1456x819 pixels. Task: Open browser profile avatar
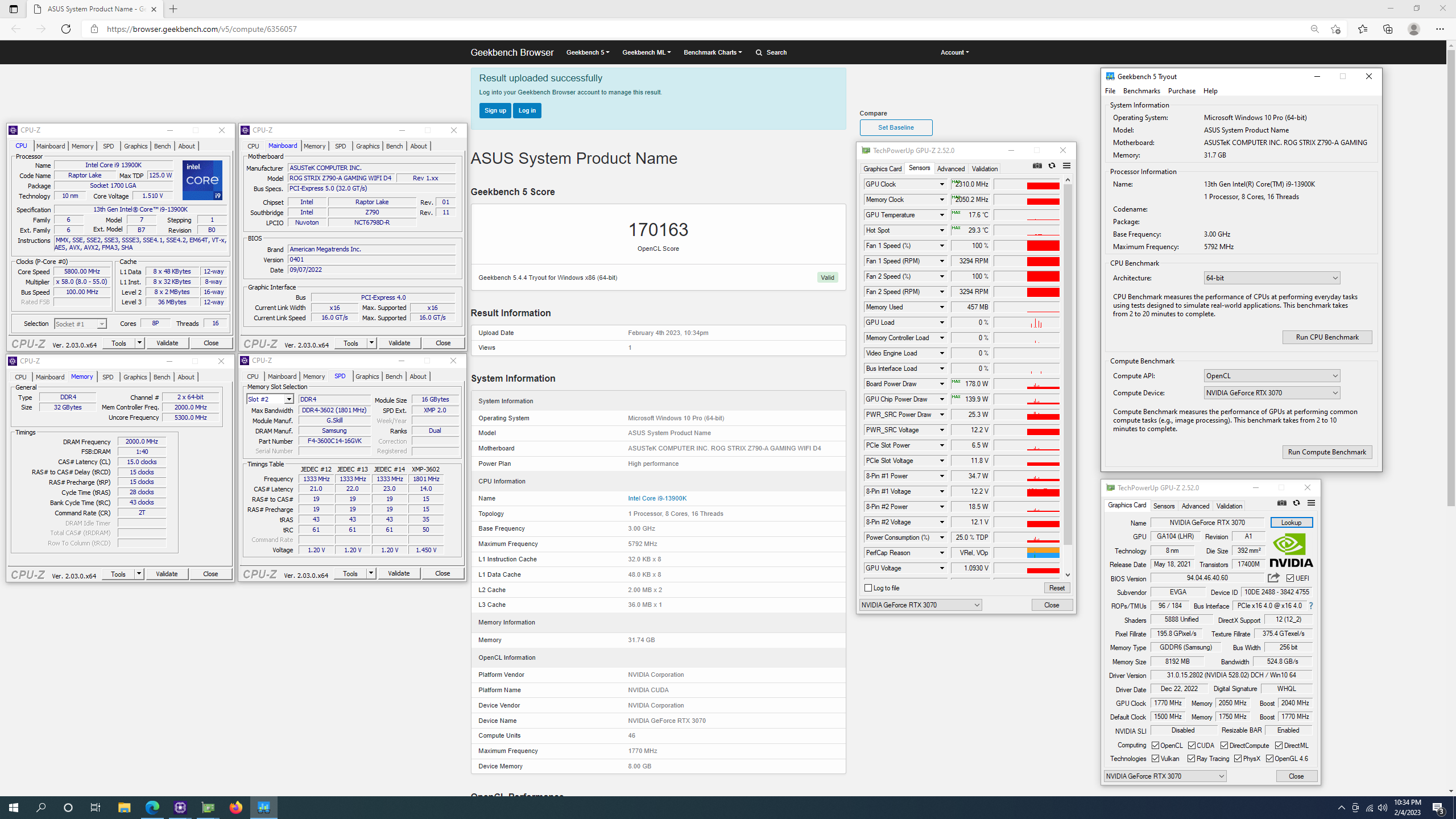click(1414, 29)
